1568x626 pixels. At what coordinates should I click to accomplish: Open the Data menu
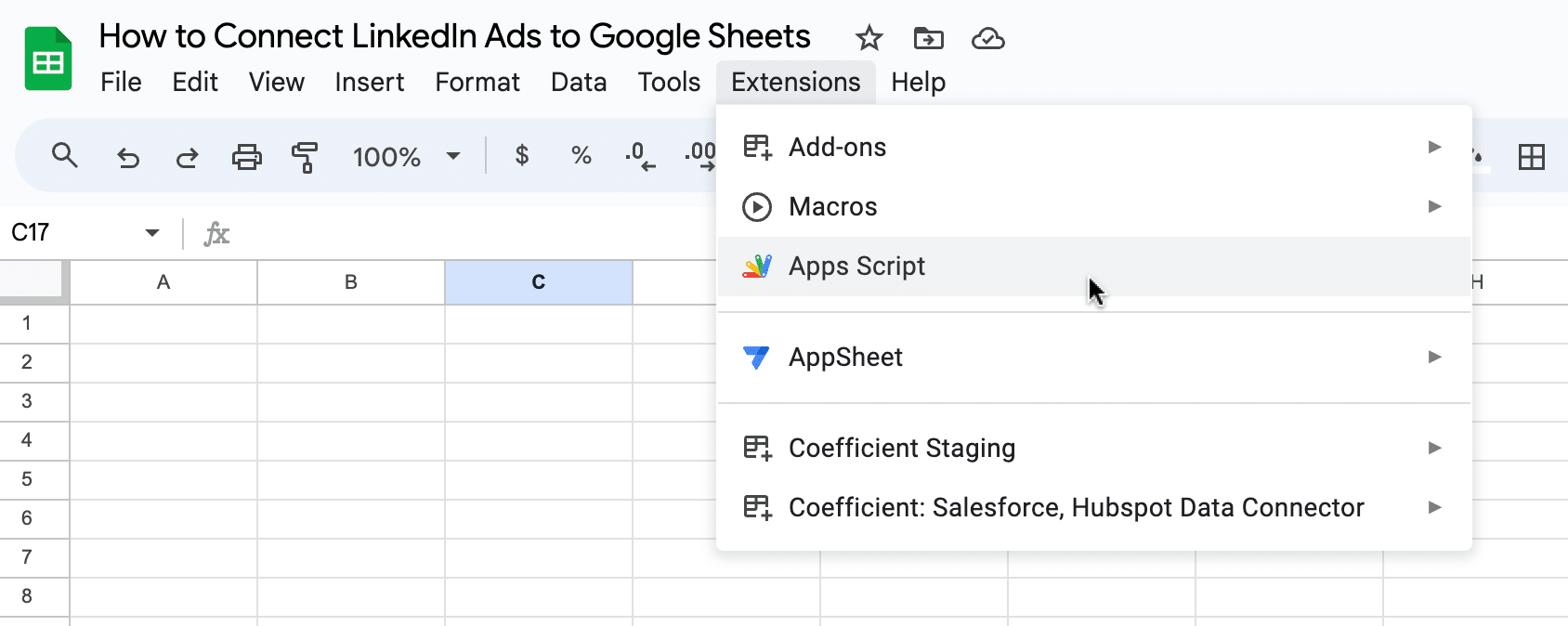pos(579,82)
